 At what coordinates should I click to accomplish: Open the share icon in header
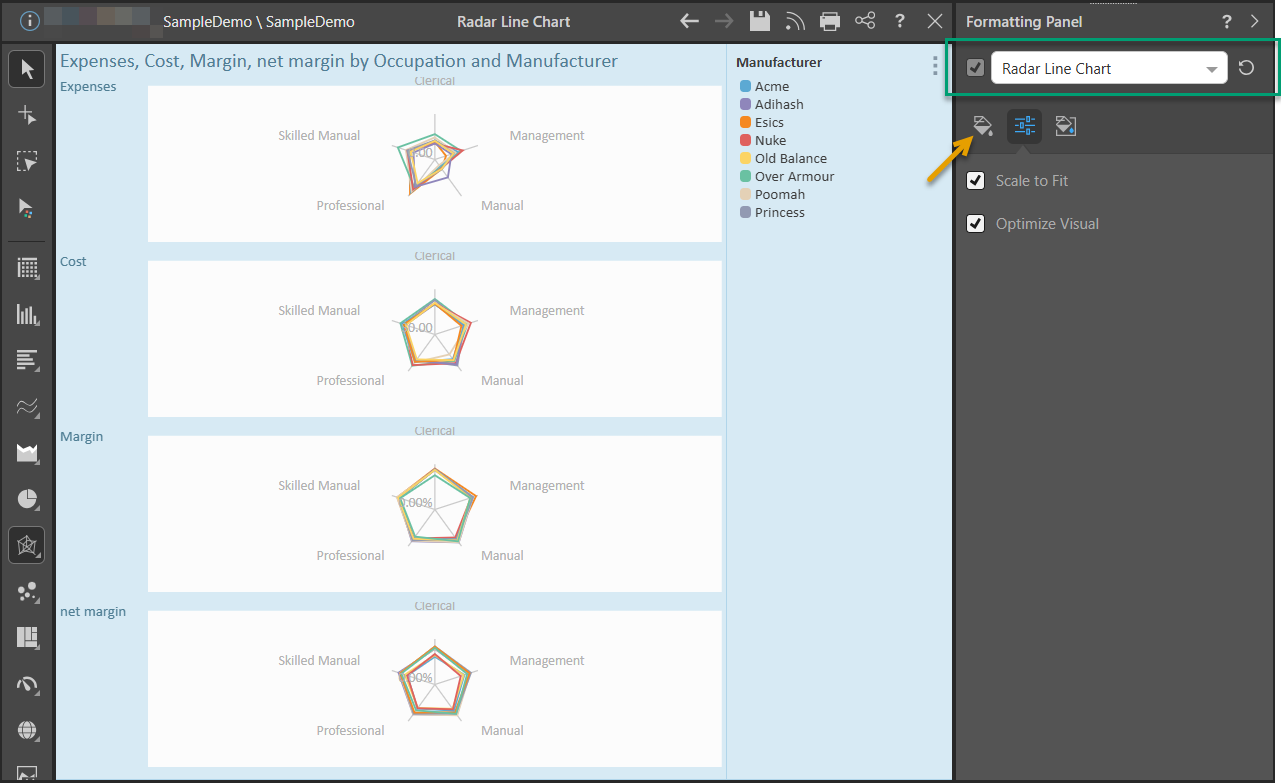[865, 21]
